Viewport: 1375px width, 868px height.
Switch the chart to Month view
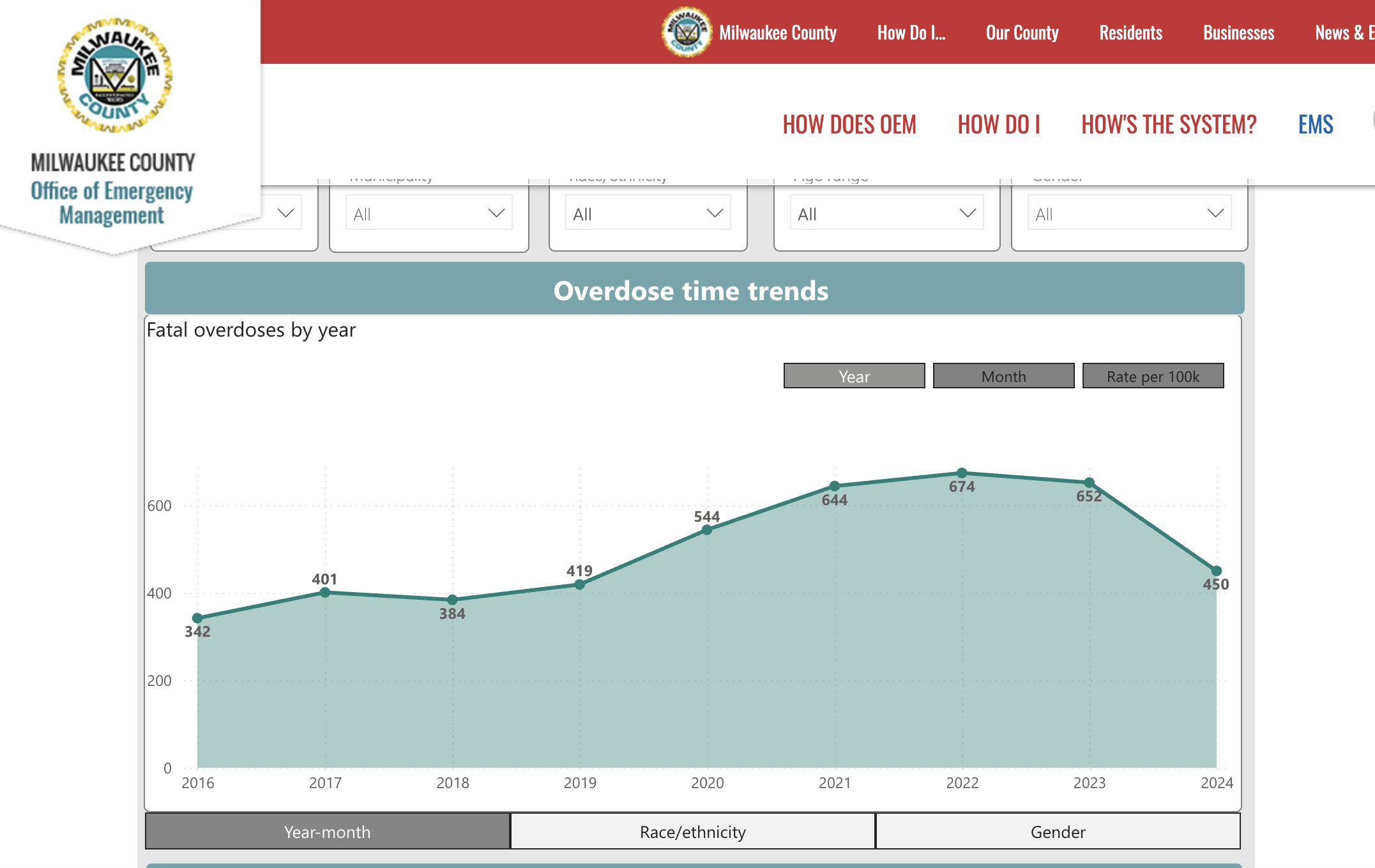coord(1003,376)
